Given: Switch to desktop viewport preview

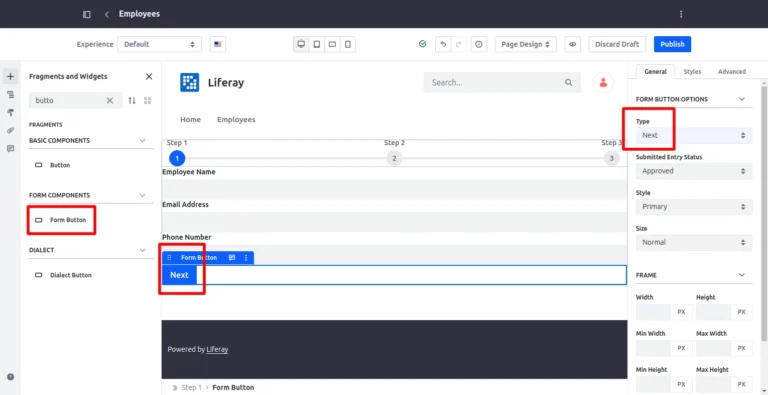Looking at the screenshot, I should click(301, 44).
